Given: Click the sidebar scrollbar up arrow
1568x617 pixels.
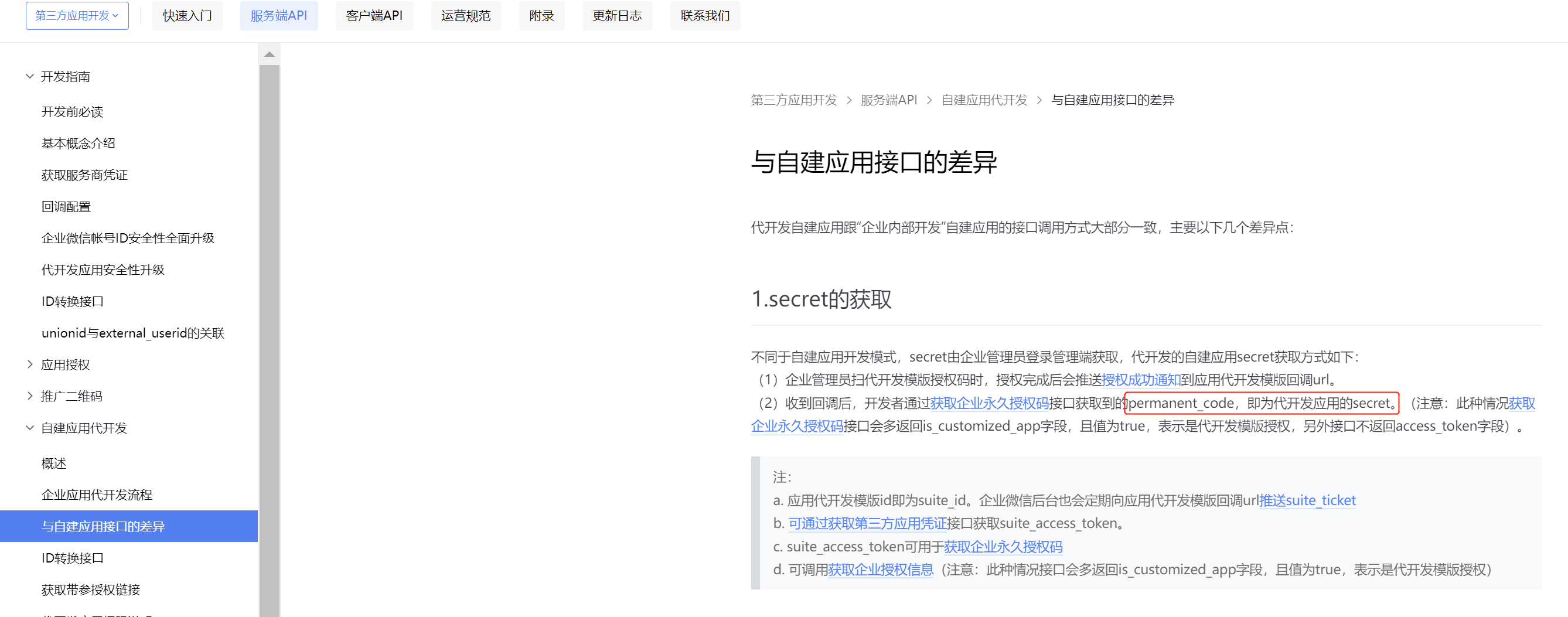Looking at the screenshot, I should point(269,54).
